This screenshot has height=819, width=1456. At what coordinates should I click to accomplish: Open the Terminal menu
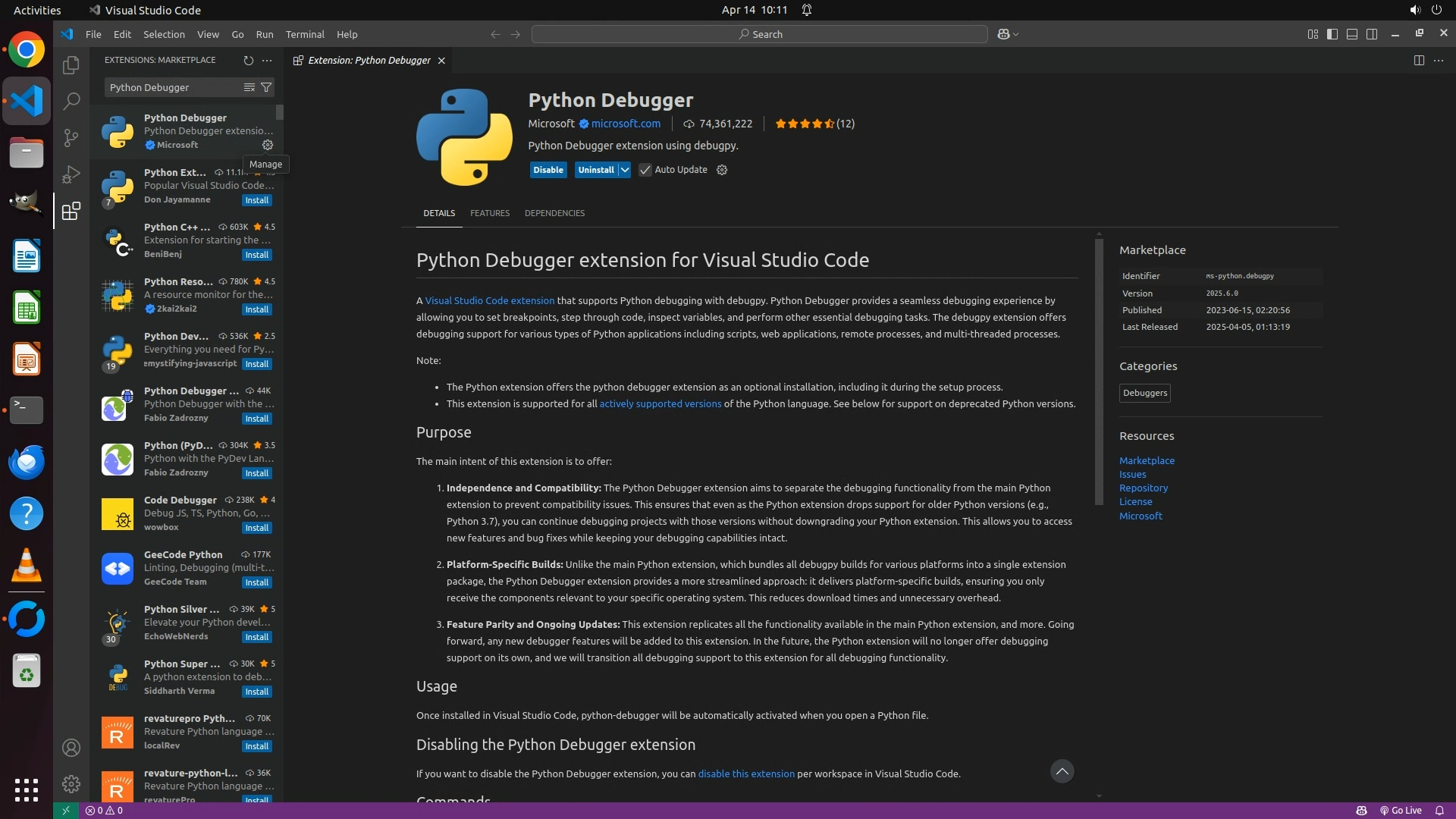coord(305,34)
